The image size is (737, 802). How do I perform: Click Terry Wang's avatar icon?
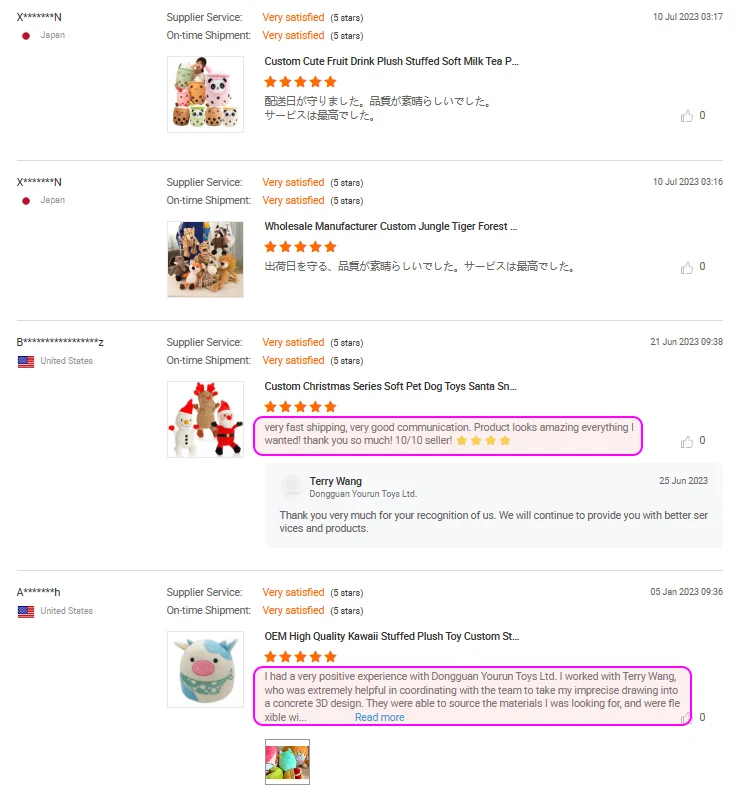pos(292,487)
